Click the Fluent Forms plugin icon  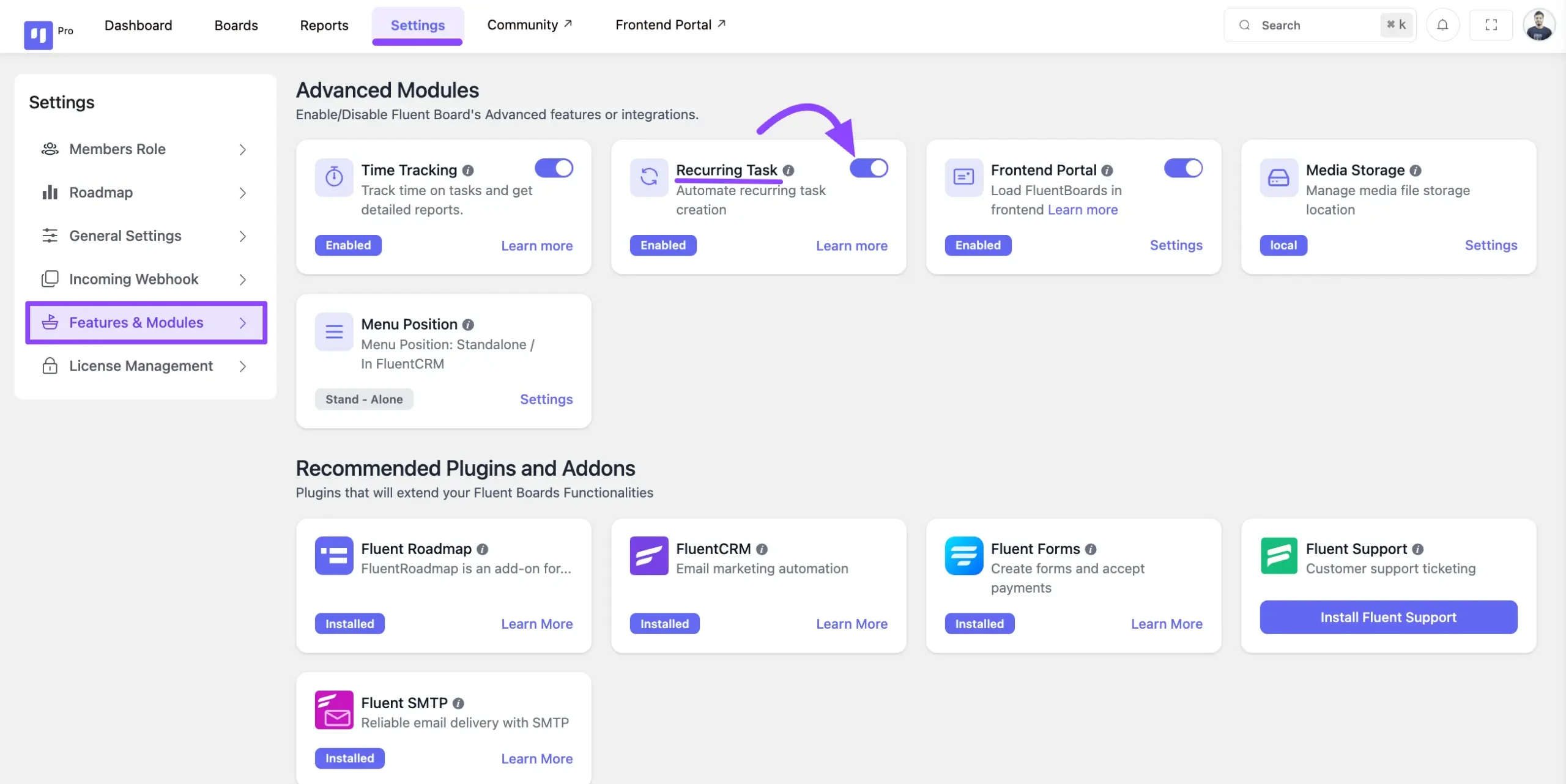[964, 555]
